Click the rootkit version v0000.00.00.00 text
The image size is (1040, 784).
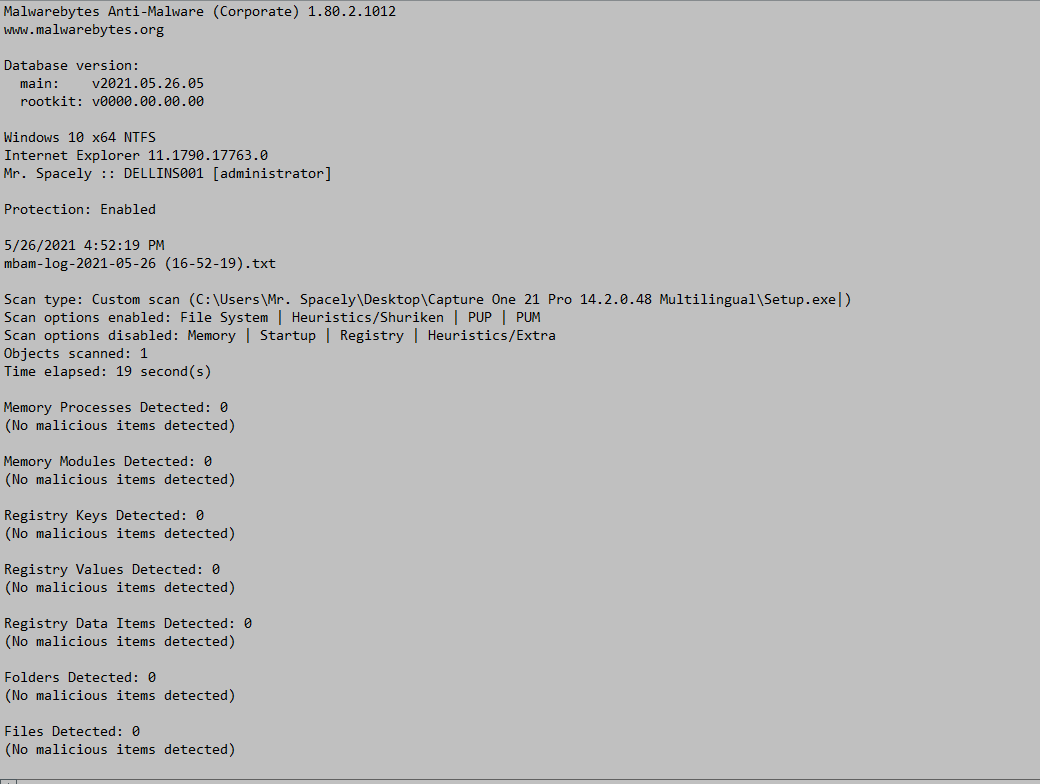(148, 101)
